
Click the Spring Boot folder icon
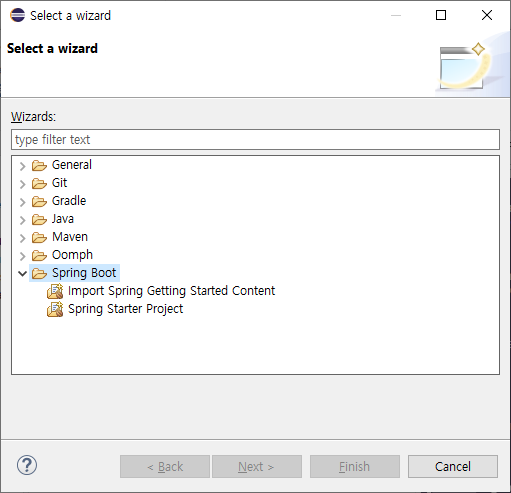click(x=39, y=273)
